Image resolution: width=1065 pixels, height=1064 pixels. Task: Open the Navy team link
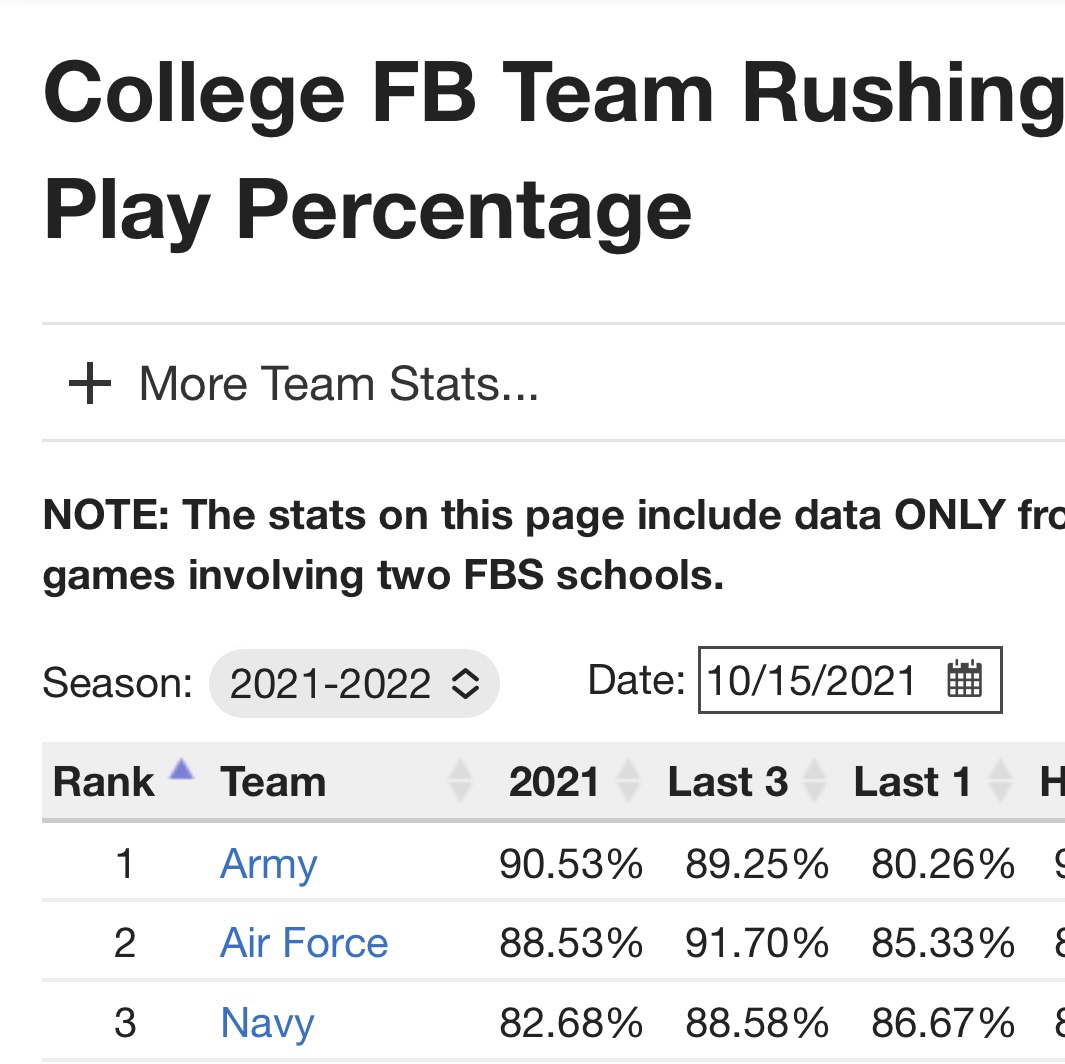point(268,1023)
